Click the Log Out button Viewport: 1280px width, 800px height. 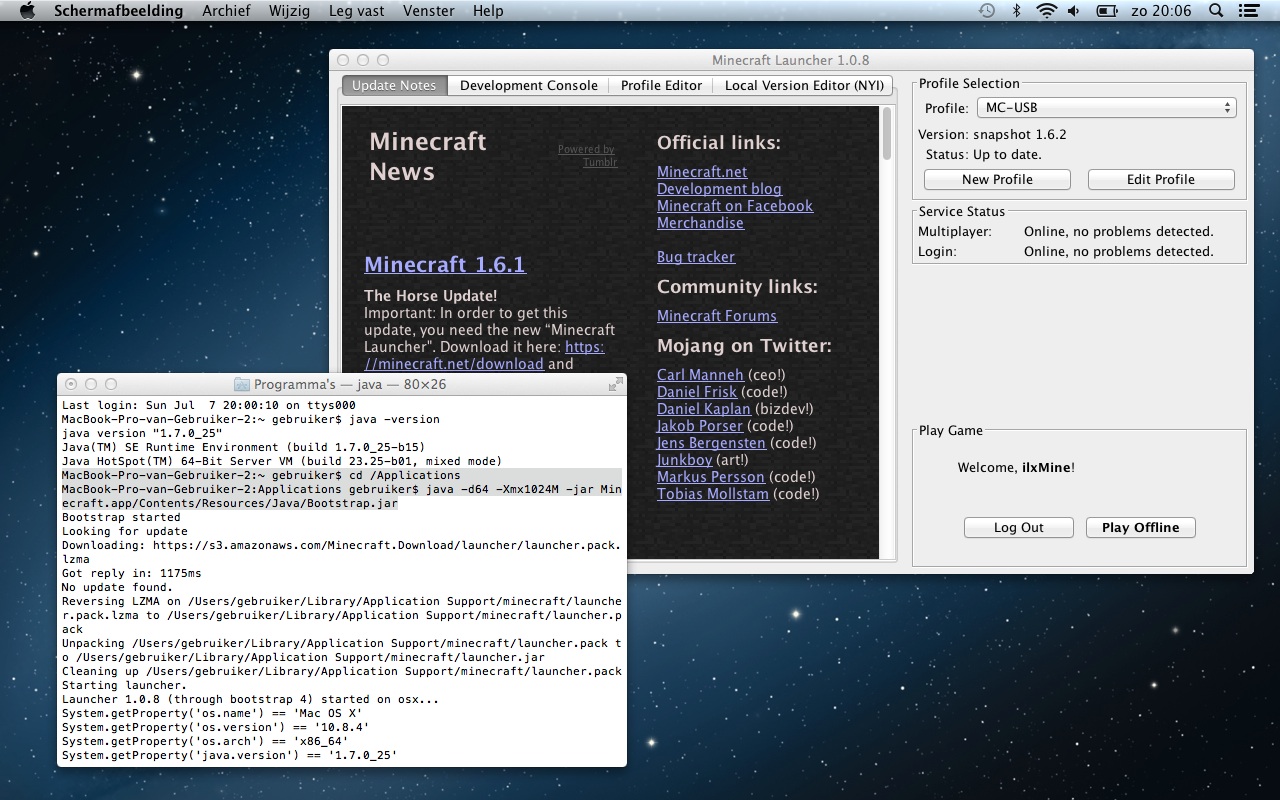pyautogui.click(x=1018, y=528)
